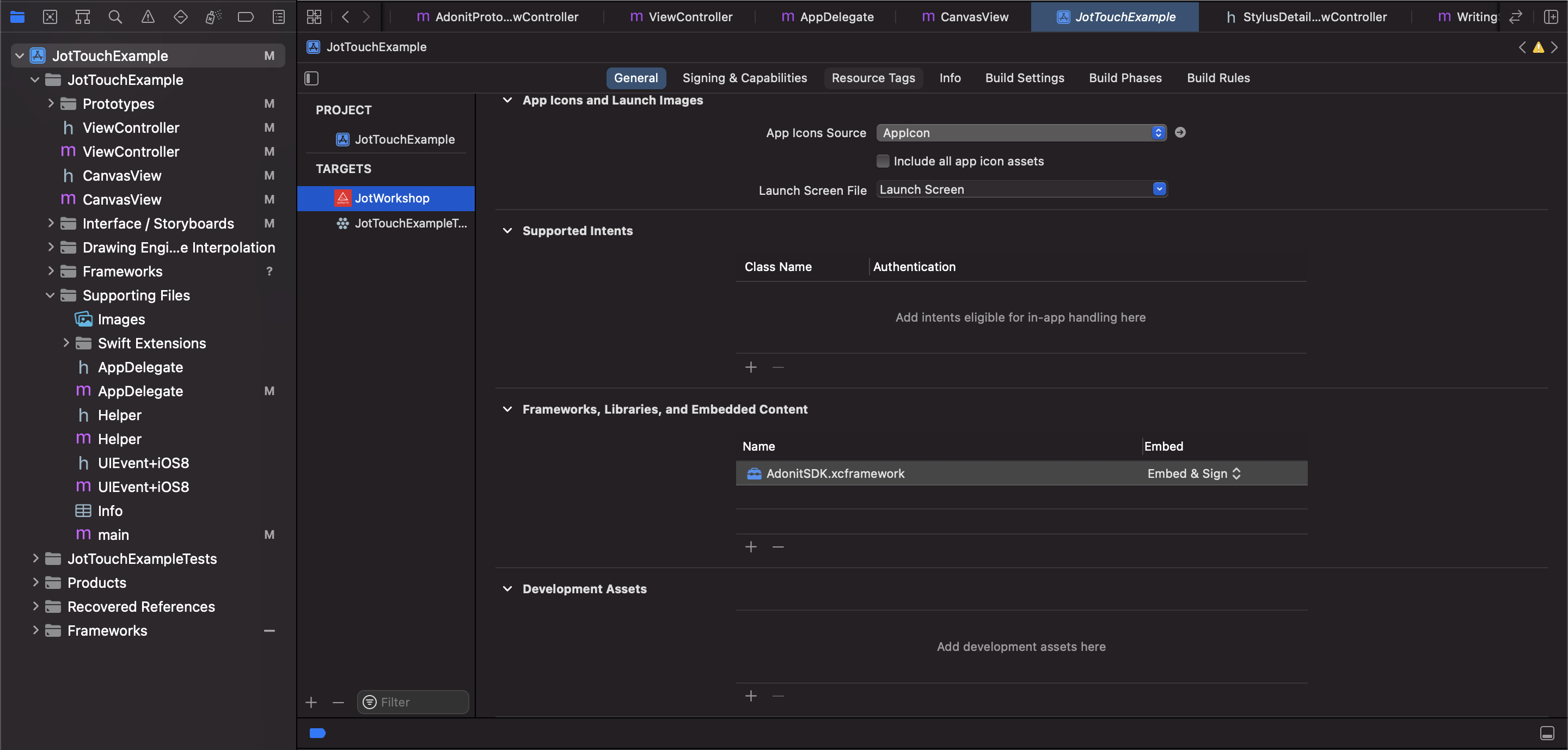Collapse Supported Intents section
Viewport: 1568px width, 750px height.
click(507, 231)
